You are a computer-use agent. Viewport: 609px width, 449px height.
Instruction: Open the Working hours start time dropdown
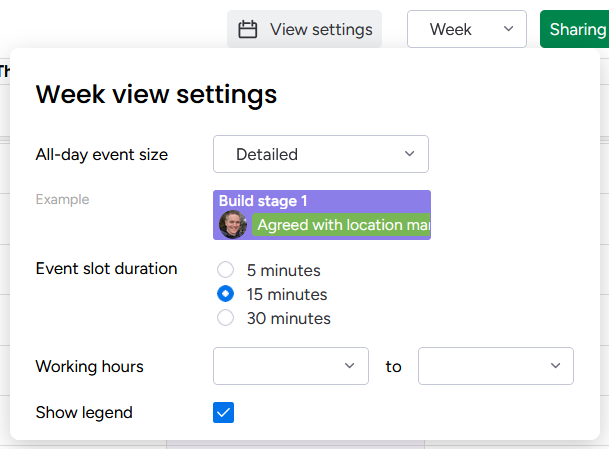[x=291, y=366]
